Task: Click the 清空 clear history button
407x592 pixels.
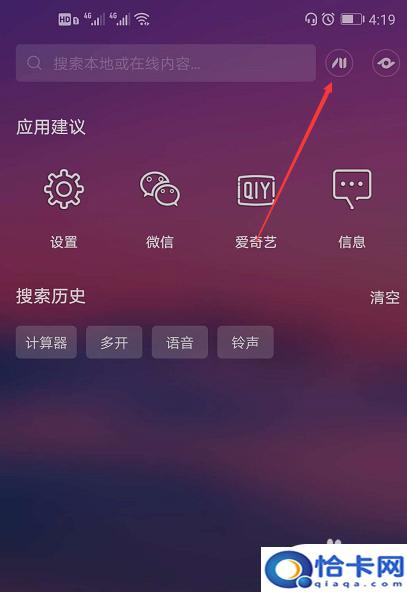Action: click(x=385, y=298)
